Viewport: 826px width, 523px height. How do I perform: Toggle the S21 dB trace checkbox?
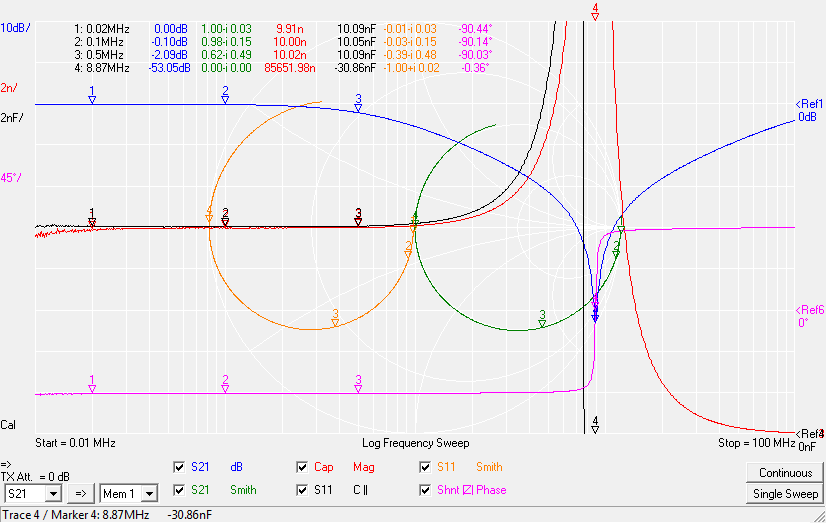(x=179, y=467)
